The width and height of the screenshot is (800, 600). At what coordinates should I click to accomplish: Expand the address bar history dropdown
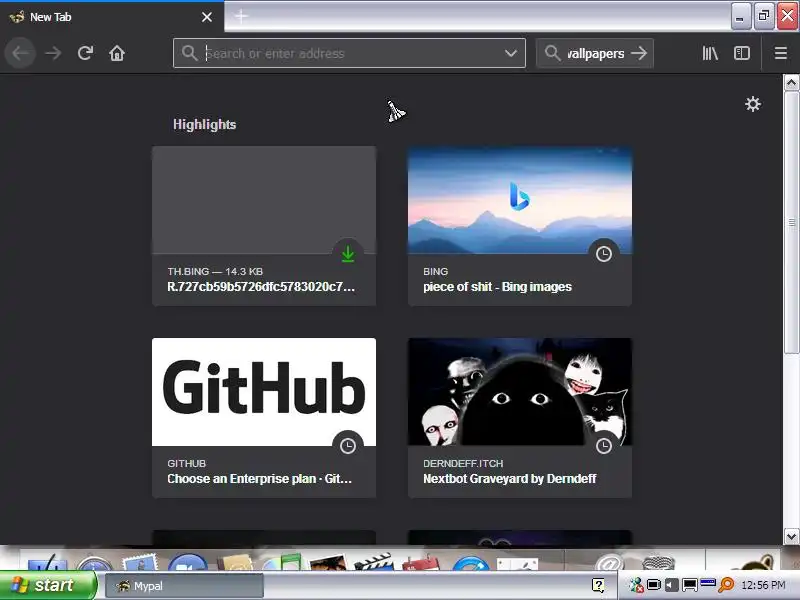[x=511, y=53]
